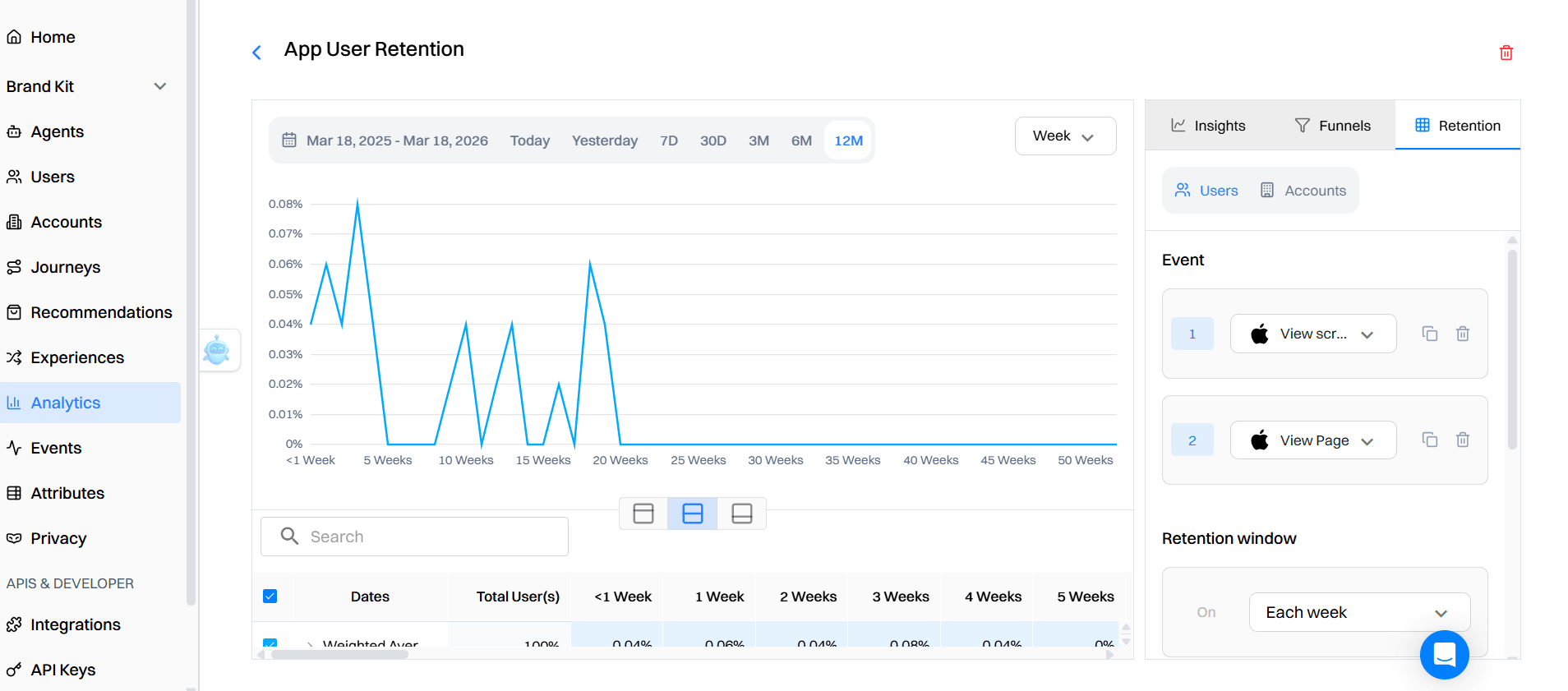
Task: Toggle the select-all checkbox in table header
Action: tap(270, 597)
